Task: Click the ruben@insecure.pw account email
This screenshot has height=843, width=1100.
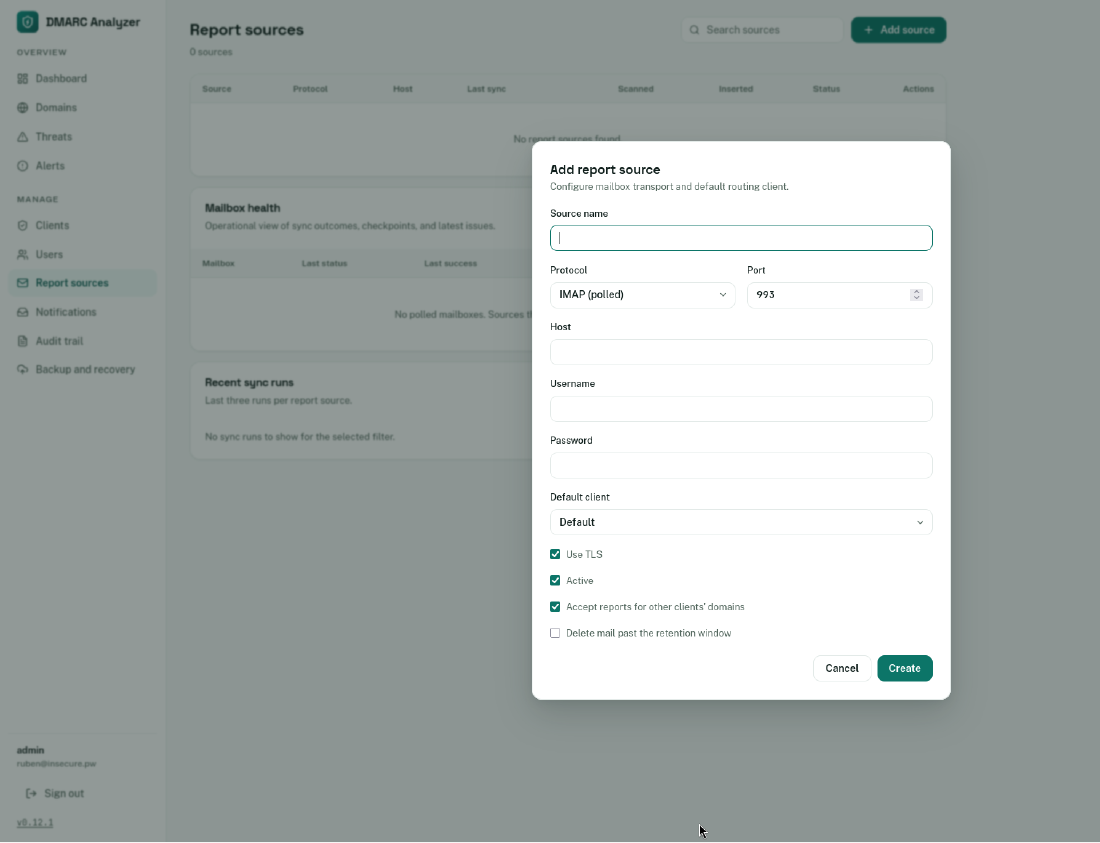Action: [x=56, y=764]
